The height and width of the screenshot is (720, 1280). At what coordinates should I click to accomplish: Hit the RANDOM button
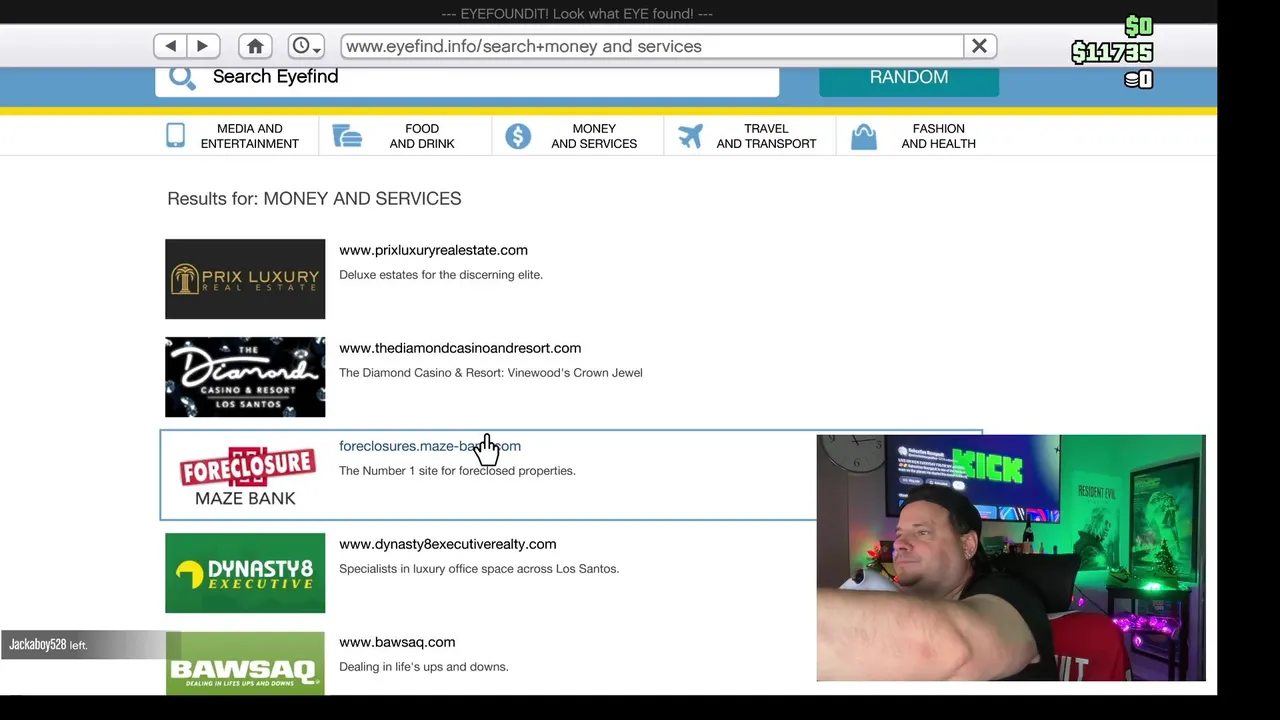[x=909, y=78]
